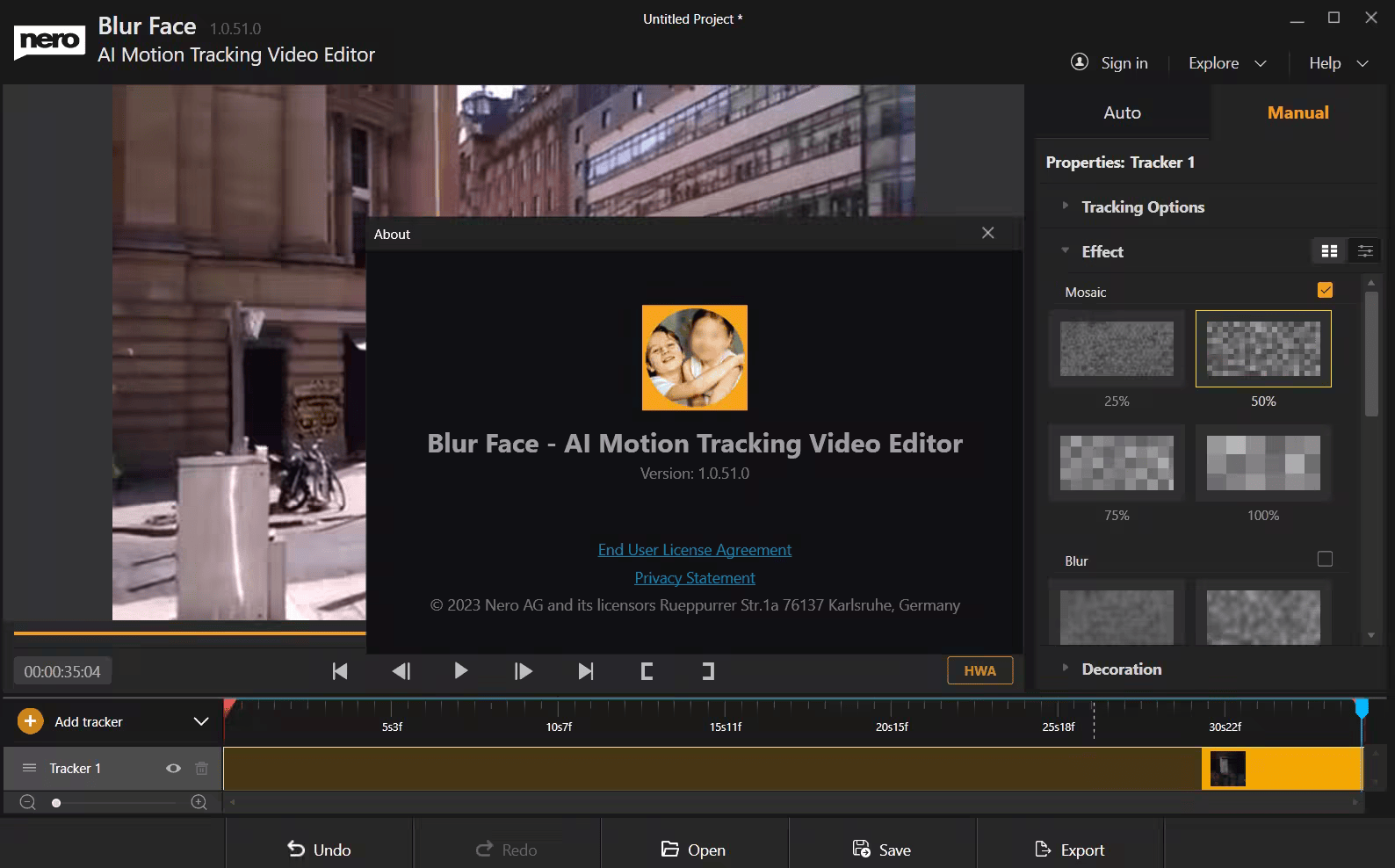The width and height of the screenshot is (1395, 868).
Task: Jump to the start of the video
Action: (340, 671)
